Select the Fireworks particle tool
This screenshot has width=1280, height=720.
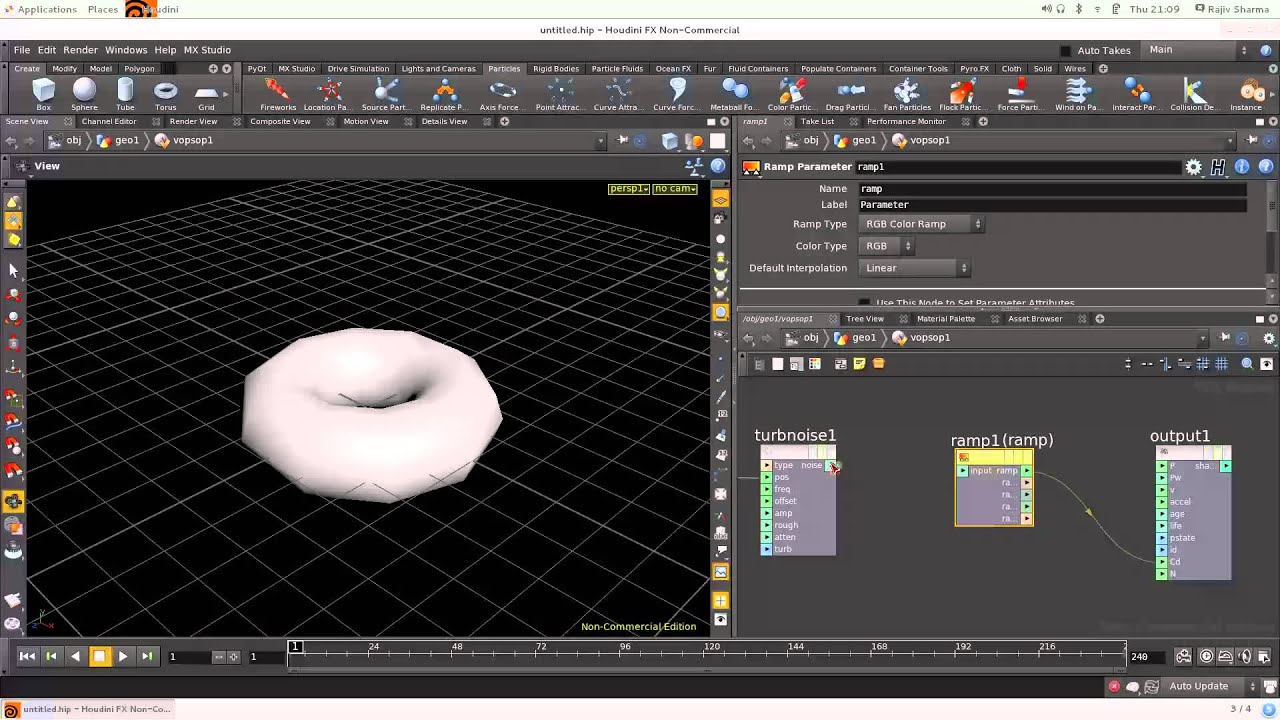278,95
